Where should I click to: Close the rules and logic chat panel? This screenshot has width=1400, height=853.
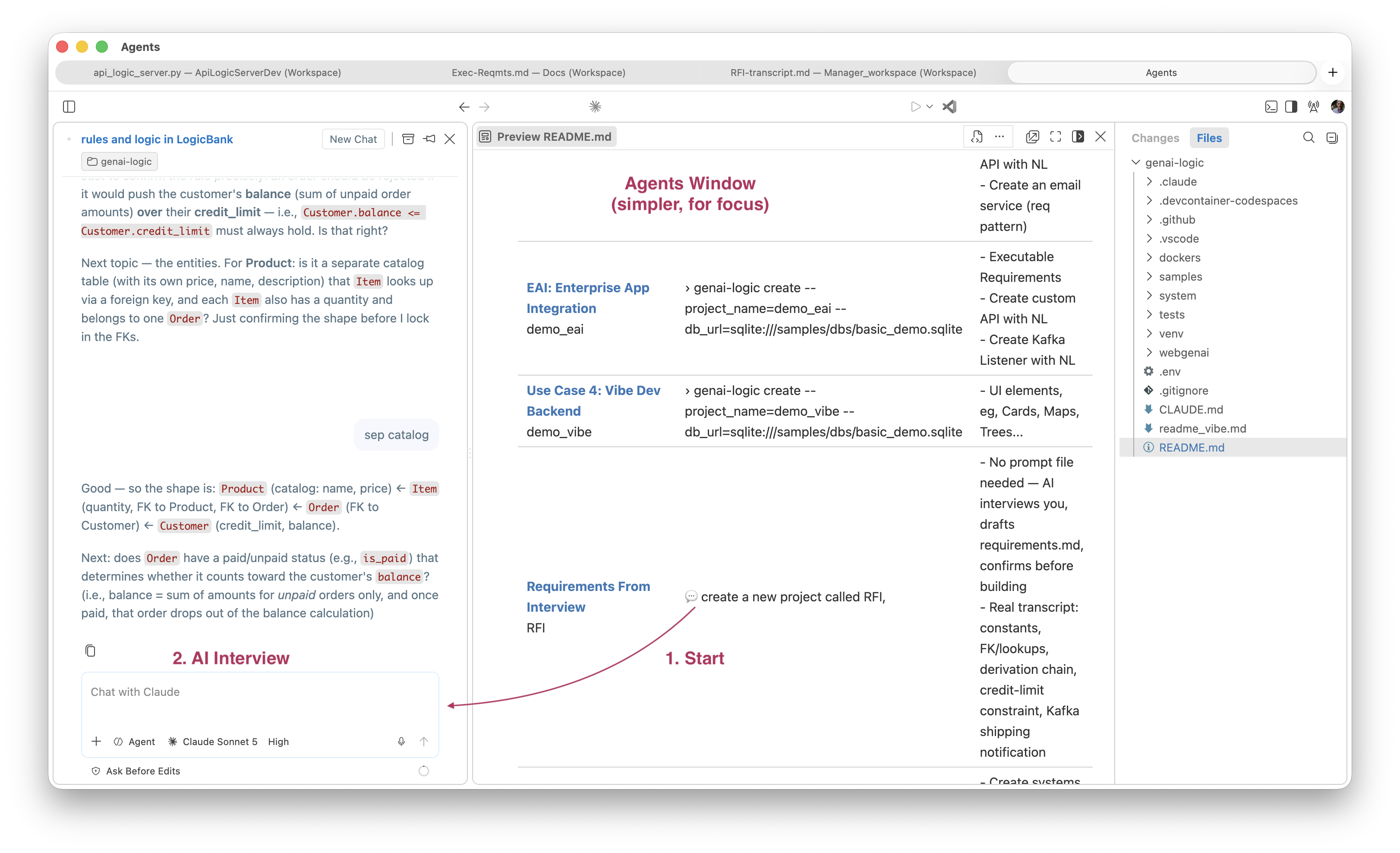click(x=449, y=139)
